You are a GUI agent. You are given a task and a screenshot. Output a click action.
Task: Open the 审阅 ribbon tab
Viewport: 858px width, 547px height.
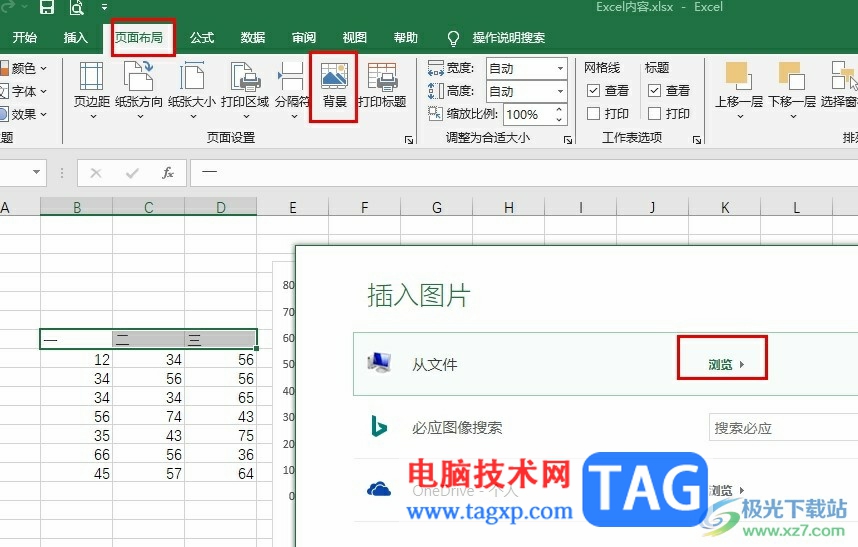click(x=304, y=38)
